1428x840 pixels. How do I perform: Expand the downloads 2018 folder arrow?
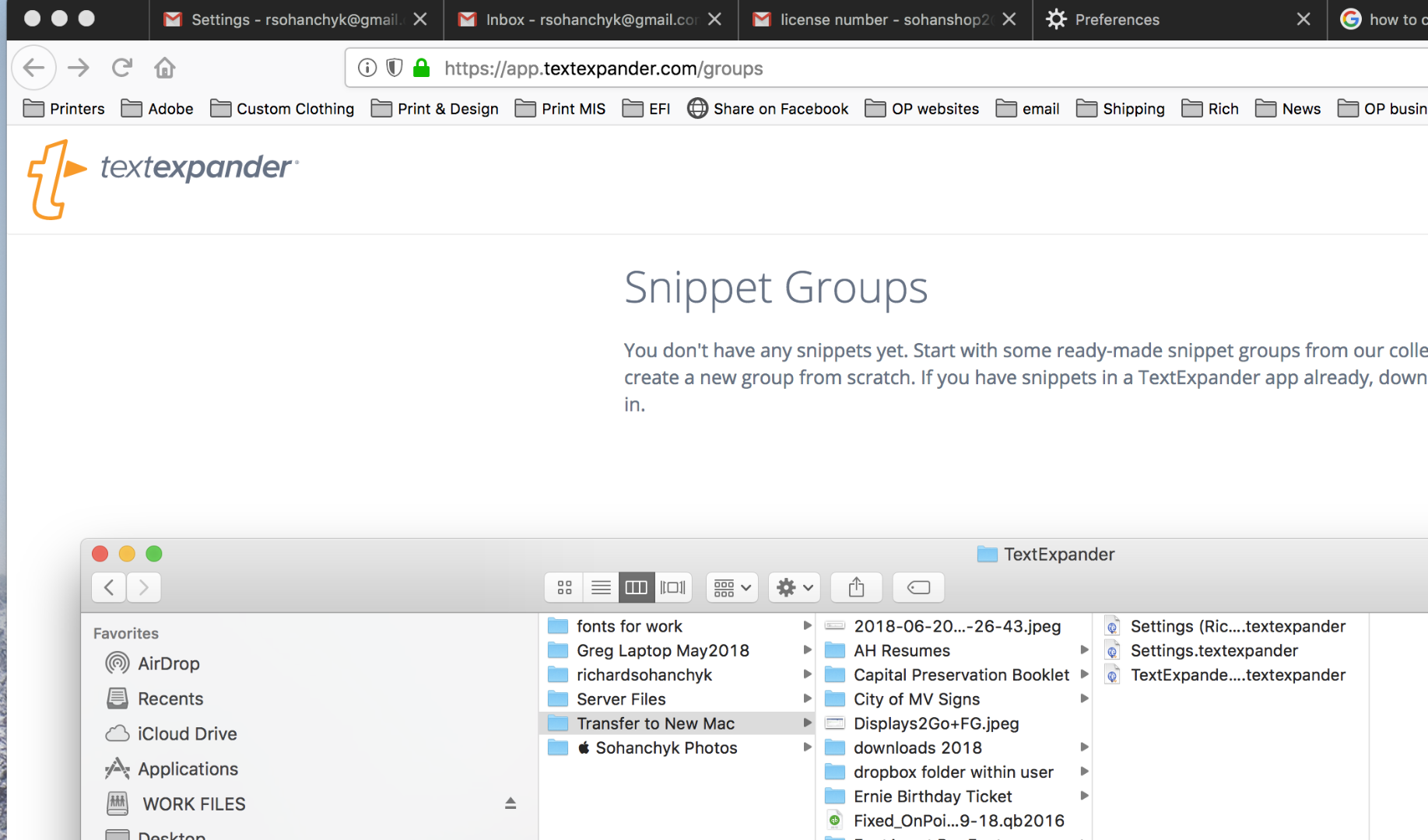coord(1084,747)
